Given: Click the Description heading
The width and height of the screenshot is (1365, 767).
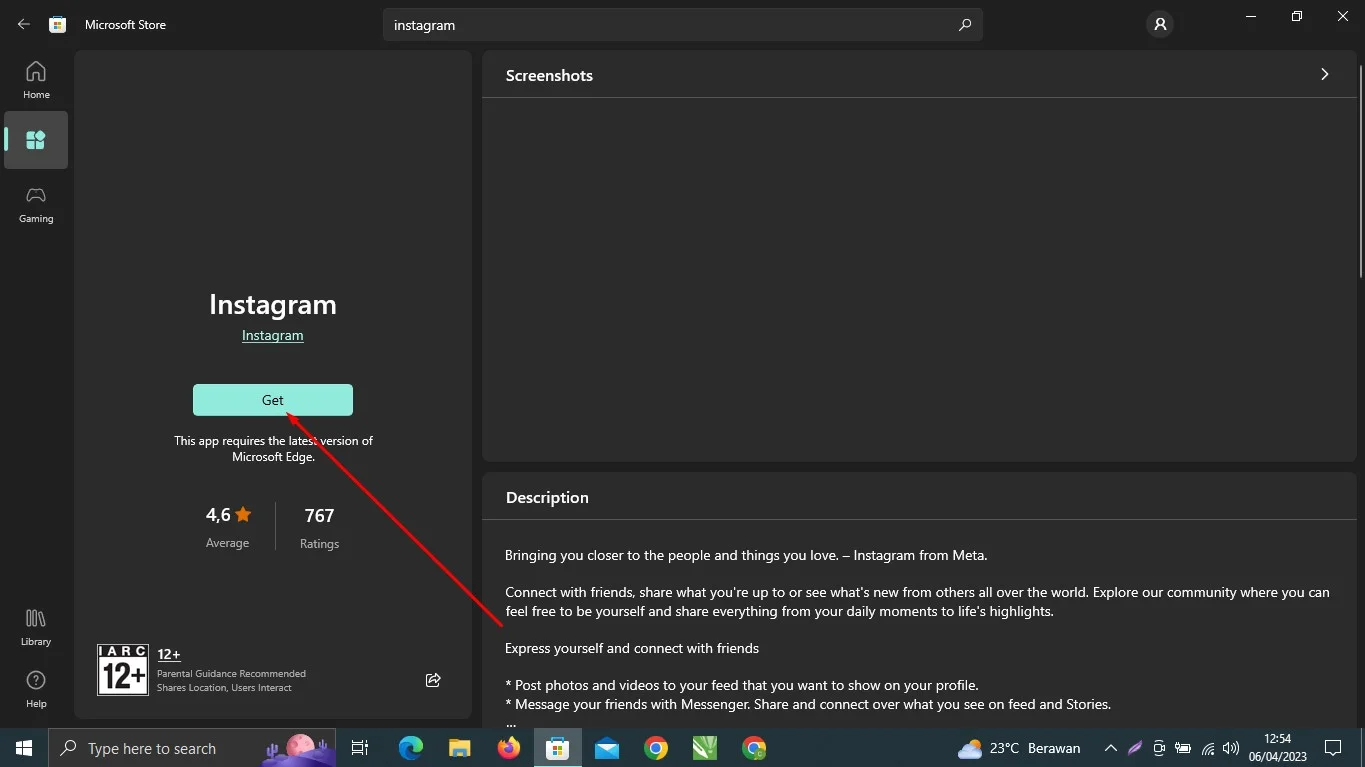Looking at the screenshot, I should 547,497.
